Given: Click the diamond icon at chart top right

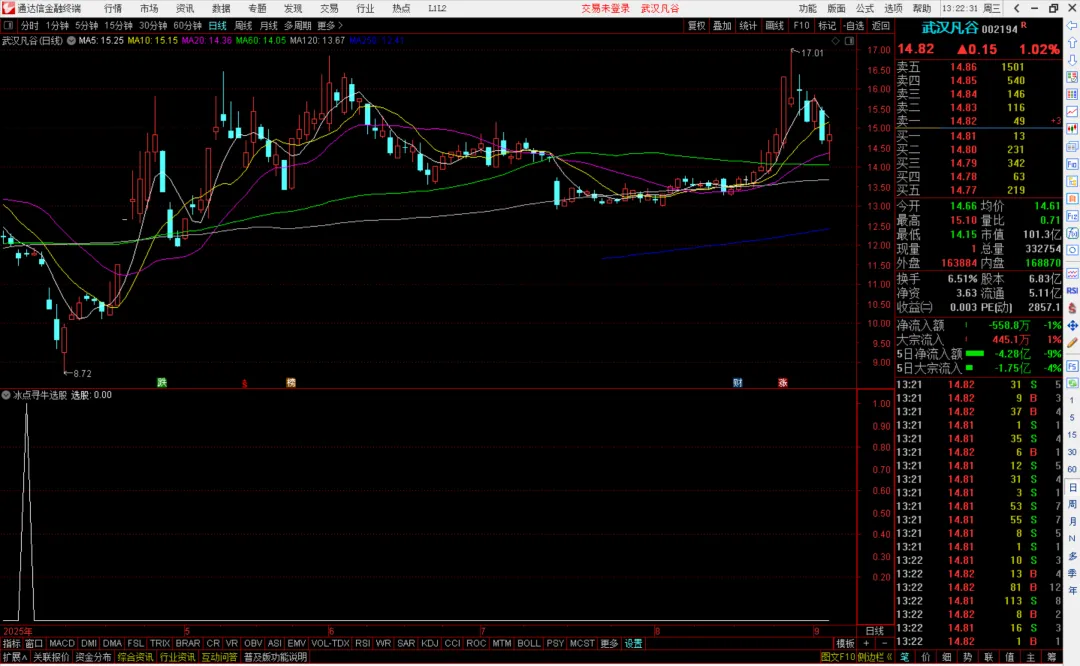Looking at the screenshot, I should coord(835,41).
